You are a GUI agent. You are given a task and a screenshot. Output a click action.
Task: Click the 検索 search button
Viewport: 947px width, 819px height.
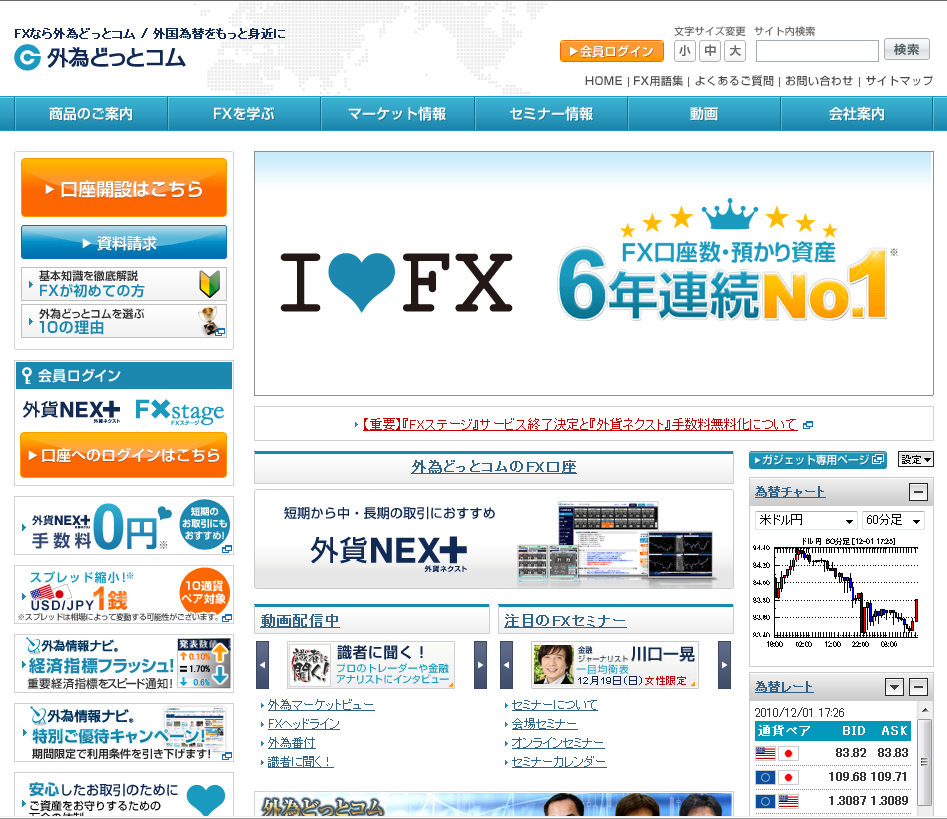[x=907, y=50]
